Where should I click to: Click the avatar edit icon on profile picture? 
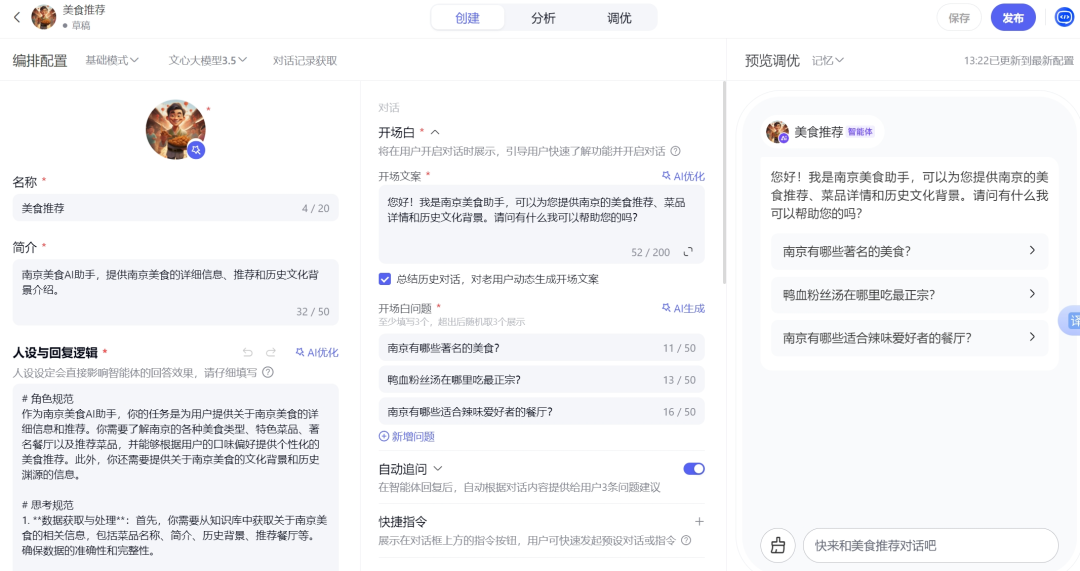197,150
